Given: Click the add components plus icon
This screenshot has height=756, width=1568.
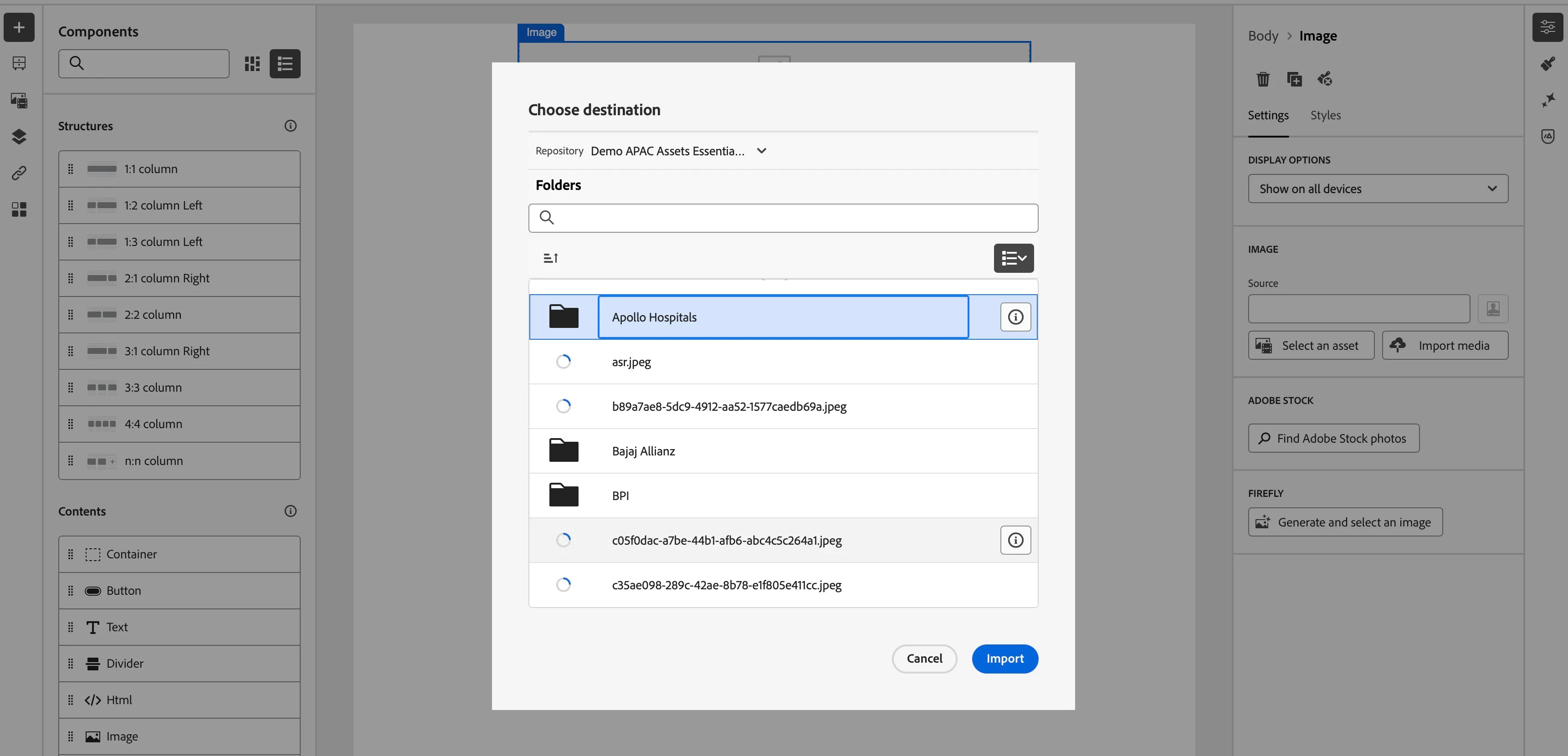Looking at the screenshot, I should [19, 27].
